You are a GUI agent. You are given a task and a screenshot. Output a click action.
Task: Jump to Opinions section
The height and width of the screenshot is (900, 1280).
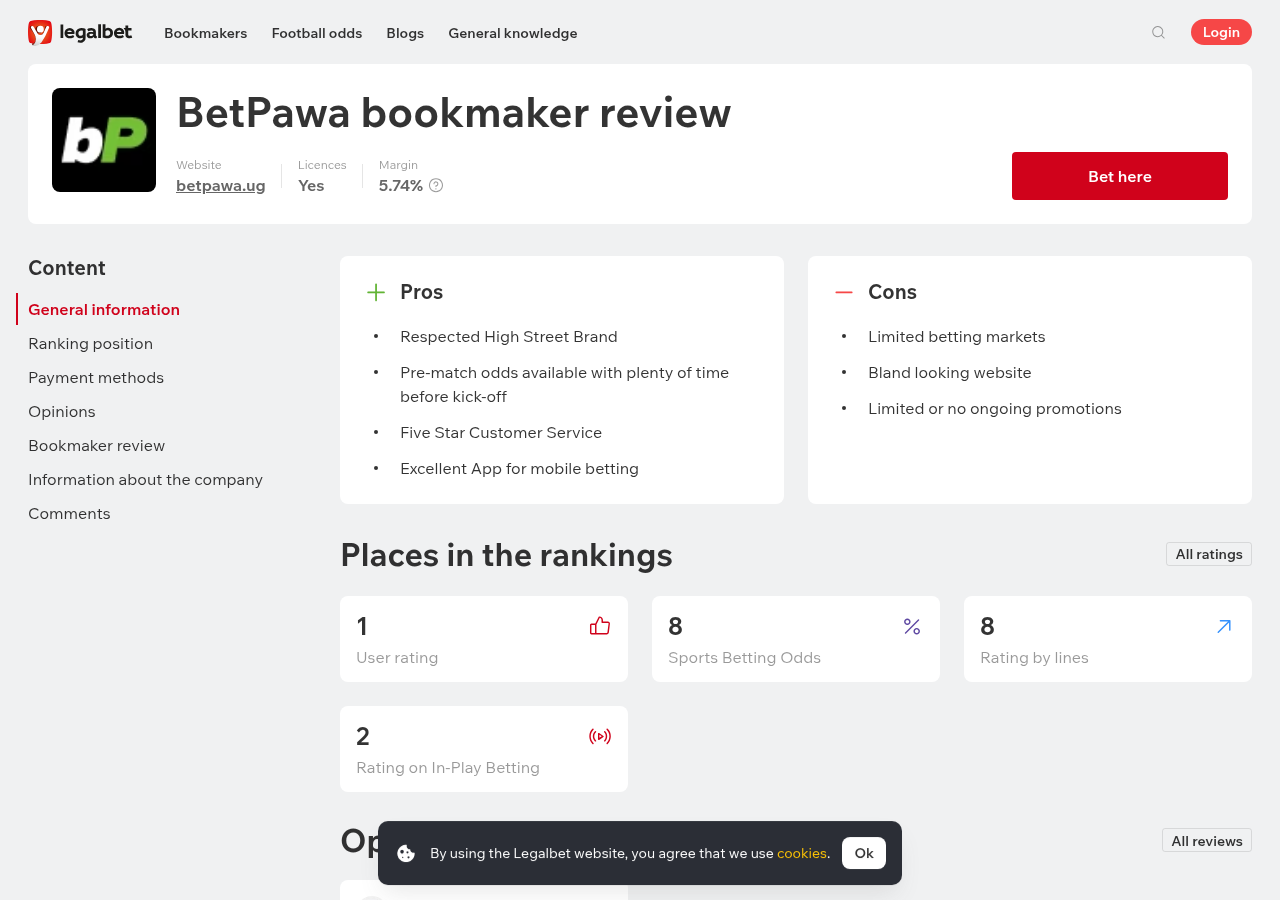62,411
